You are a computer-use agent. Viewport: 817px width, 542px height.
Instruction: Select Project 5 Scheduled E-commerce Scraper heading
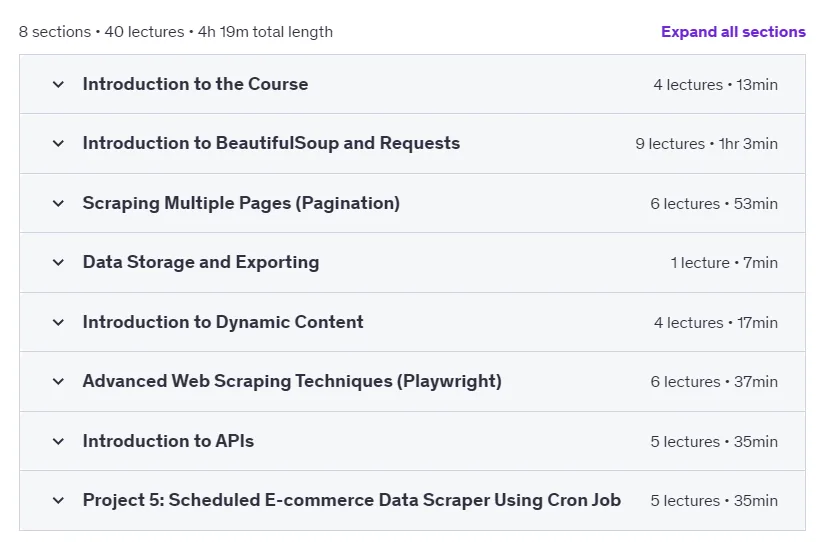(x=352, y=500)
